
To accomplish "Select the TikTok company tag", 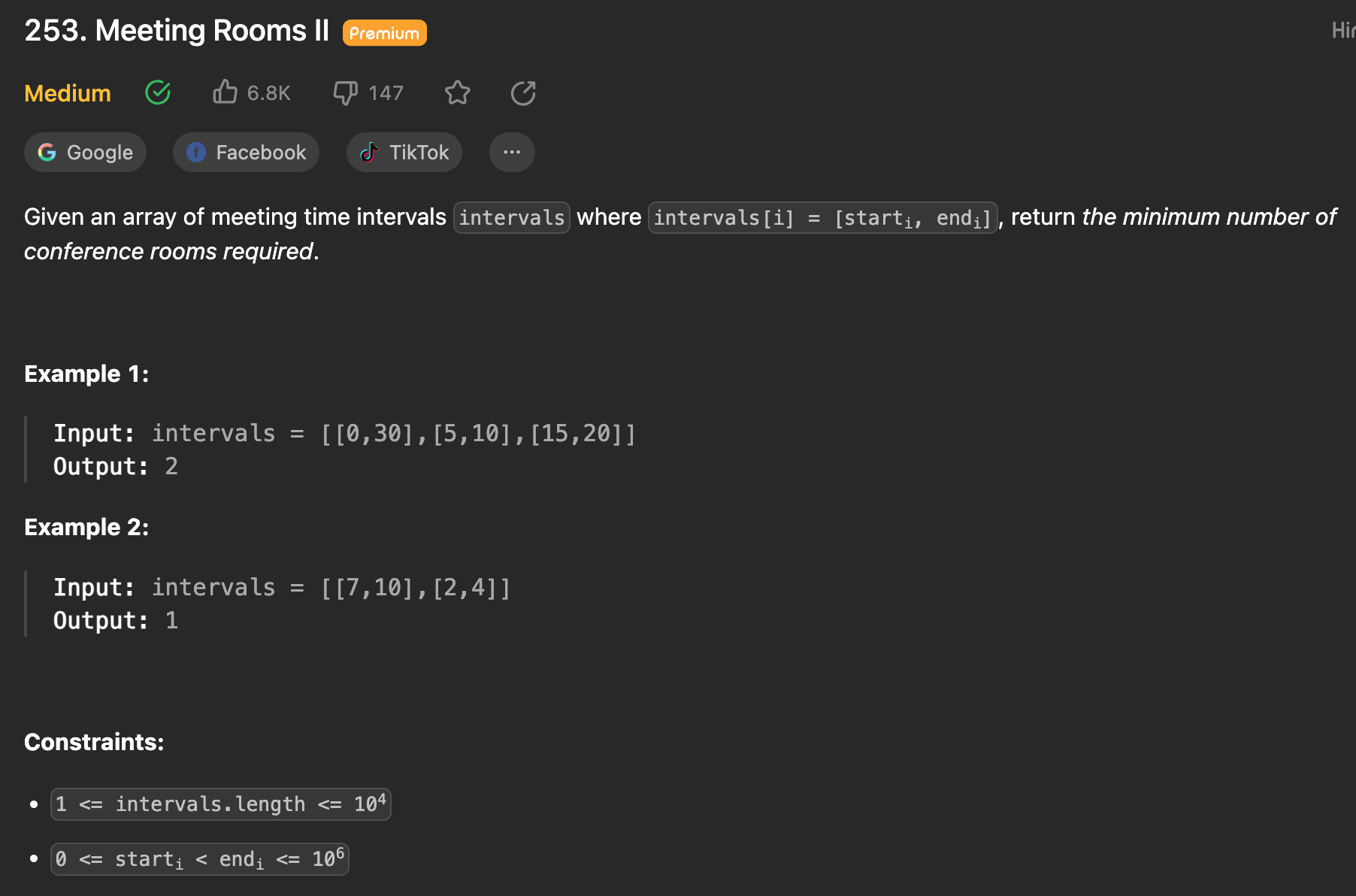I will tap(404, 153).
